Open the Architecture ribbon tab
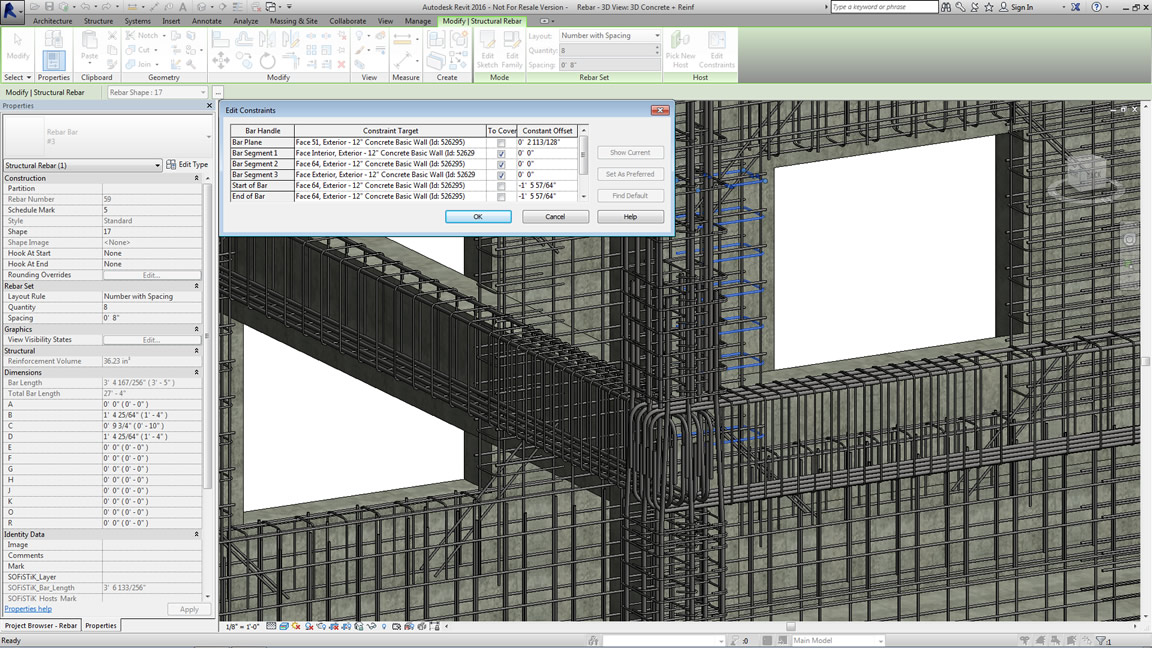This screenshot has height=648, width=1152. coord(52,21)
